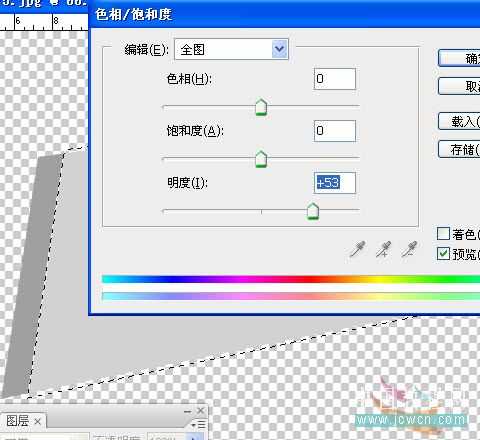The image size is (480, 440).
Task: Click the 饱和度 saturation slider handle
Action: 261,159
